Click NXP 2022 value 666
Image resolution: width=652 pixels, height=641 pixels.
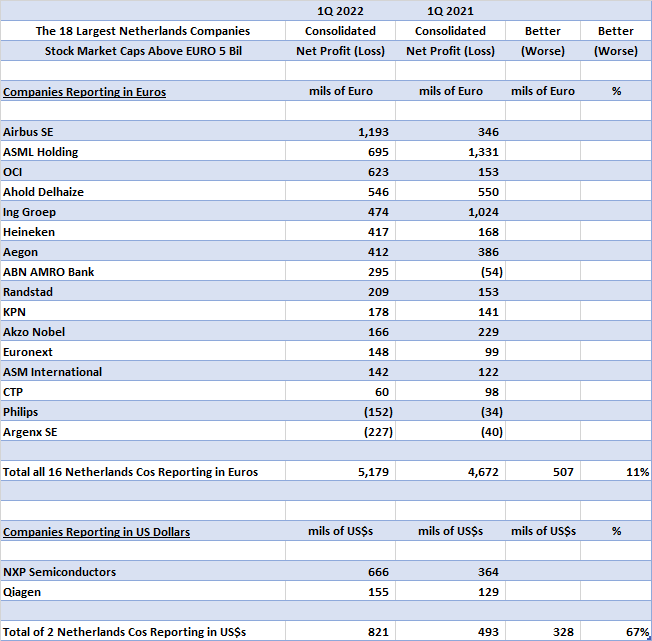click(x=378, y=572)
